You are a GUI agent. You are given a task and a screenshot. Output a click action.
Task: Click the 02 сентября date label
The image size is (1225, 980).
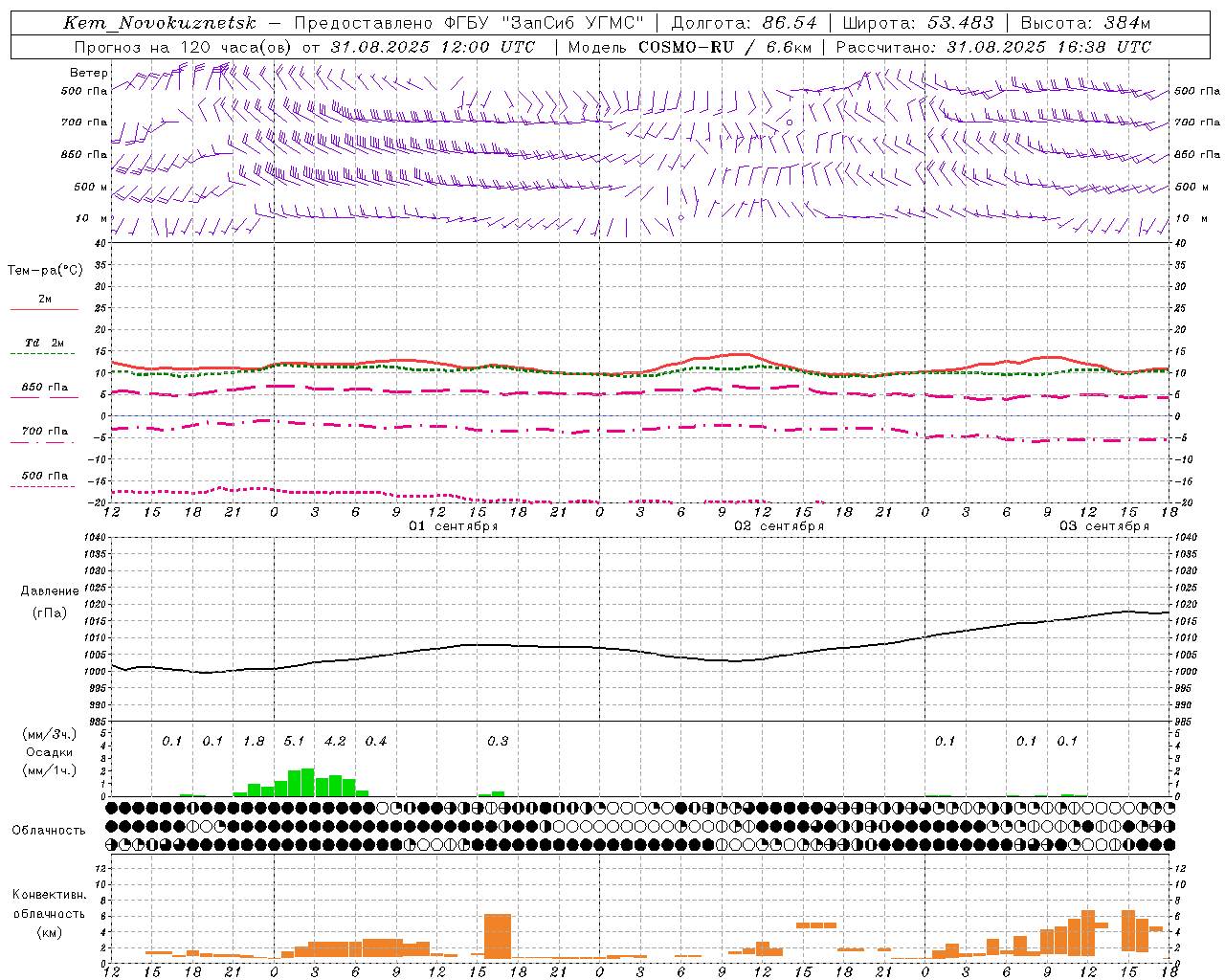coord(778,526)
